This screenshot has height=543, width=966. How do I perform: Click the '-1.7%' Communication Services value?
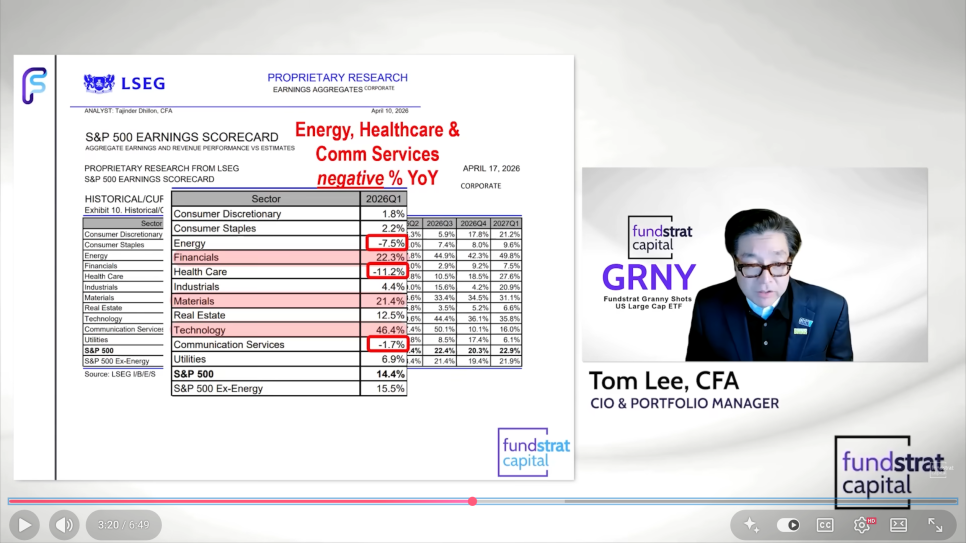coord(386,345)
